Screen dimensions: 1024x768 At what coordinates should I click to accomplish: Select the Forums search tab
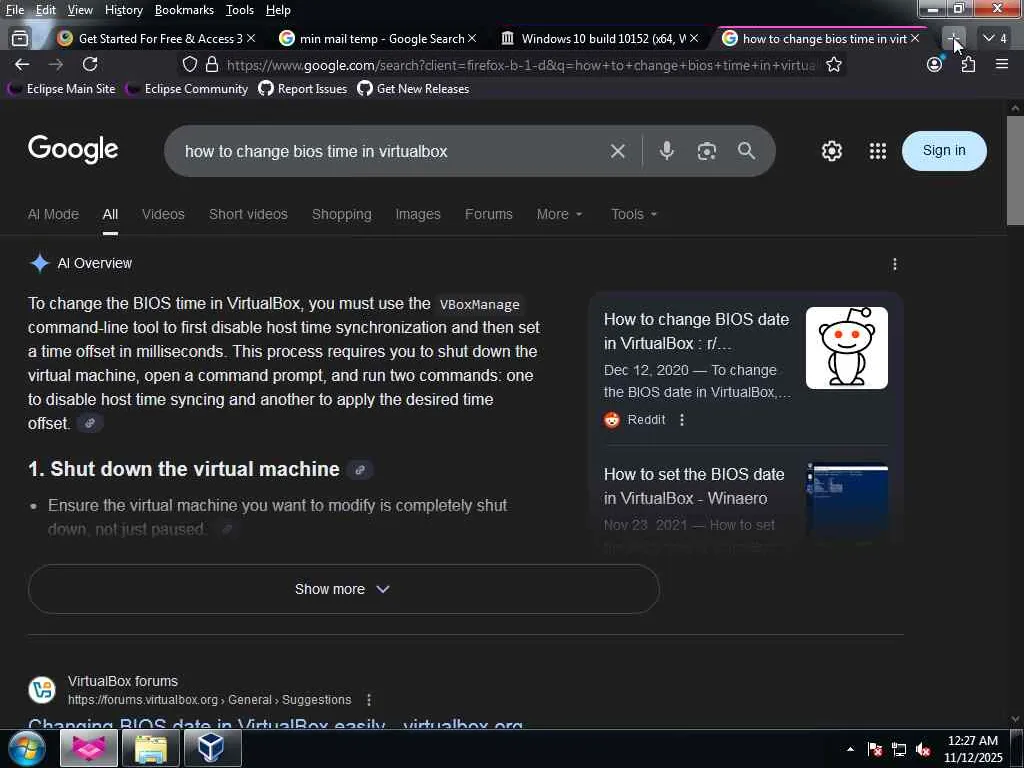(x=488, y=214)
